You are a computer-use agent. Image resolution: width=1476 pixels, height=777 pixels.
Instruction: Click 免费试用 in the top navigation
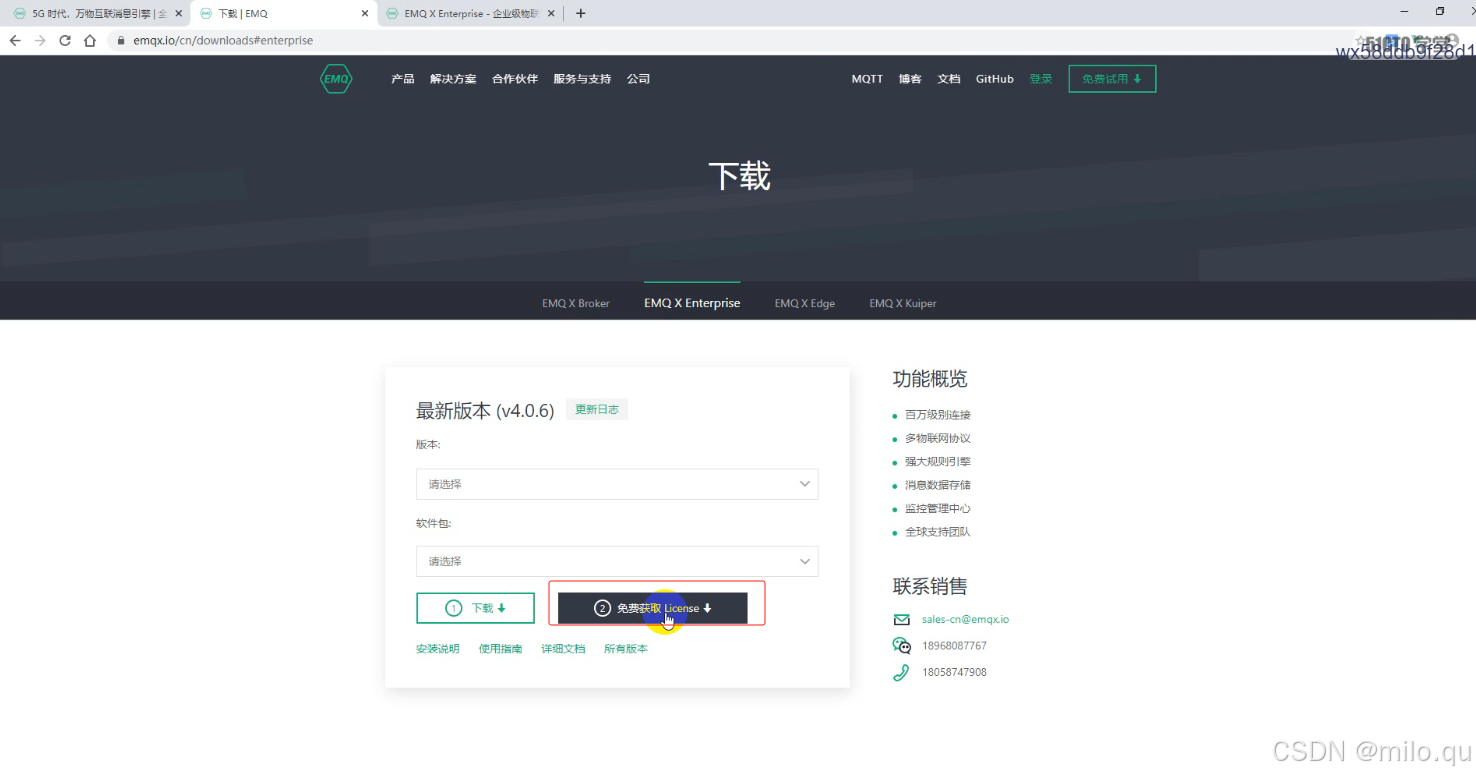pyautogui.click(x=1111, y=78)
